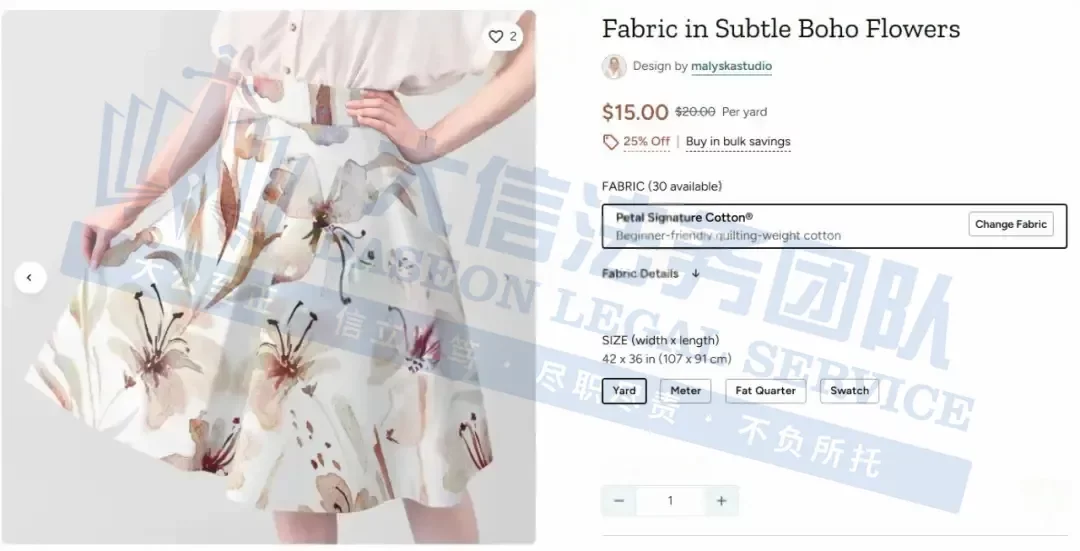1080x551 pixels.
Task: Click the heart favorite icon on image
Action: click(x=496, y=37)
